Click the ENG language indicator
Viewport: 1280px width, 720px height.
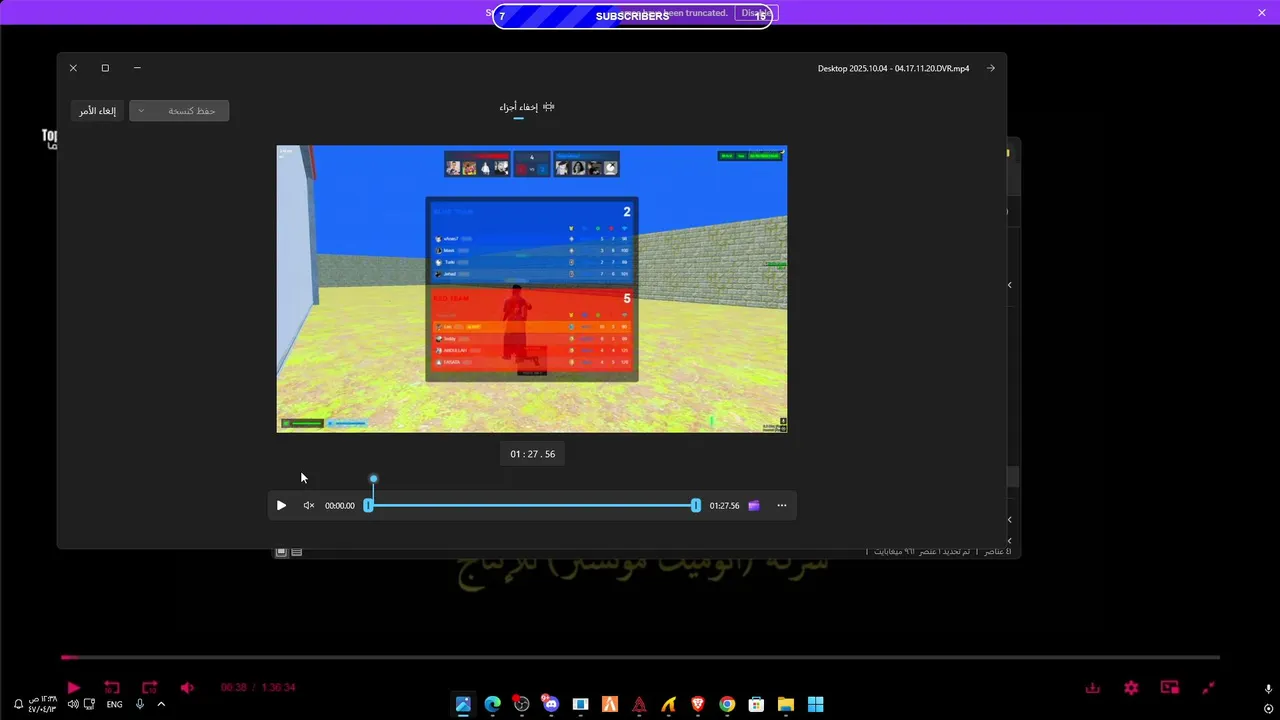tap(115, 704)
